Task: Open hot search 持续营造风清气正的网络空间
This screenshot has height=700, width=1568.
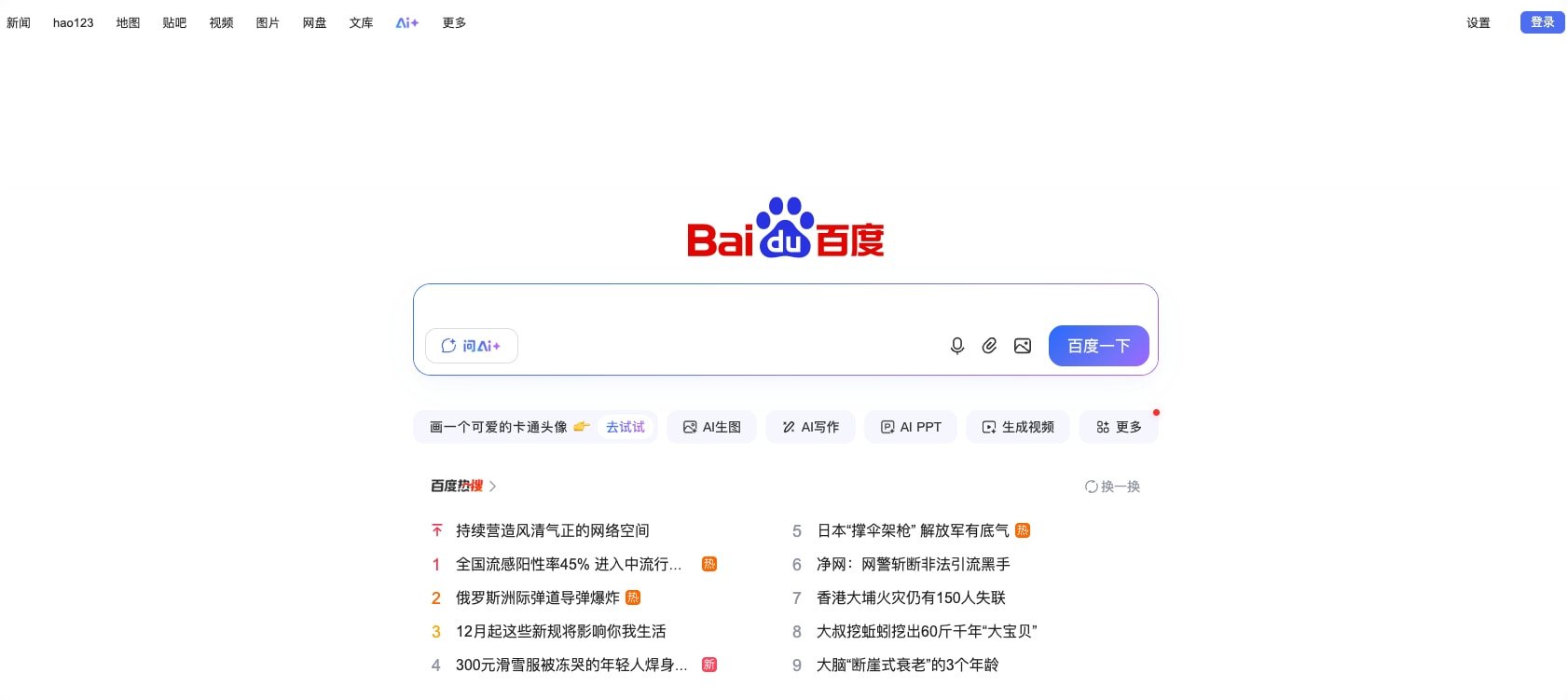Action: (x=552, y=530)
